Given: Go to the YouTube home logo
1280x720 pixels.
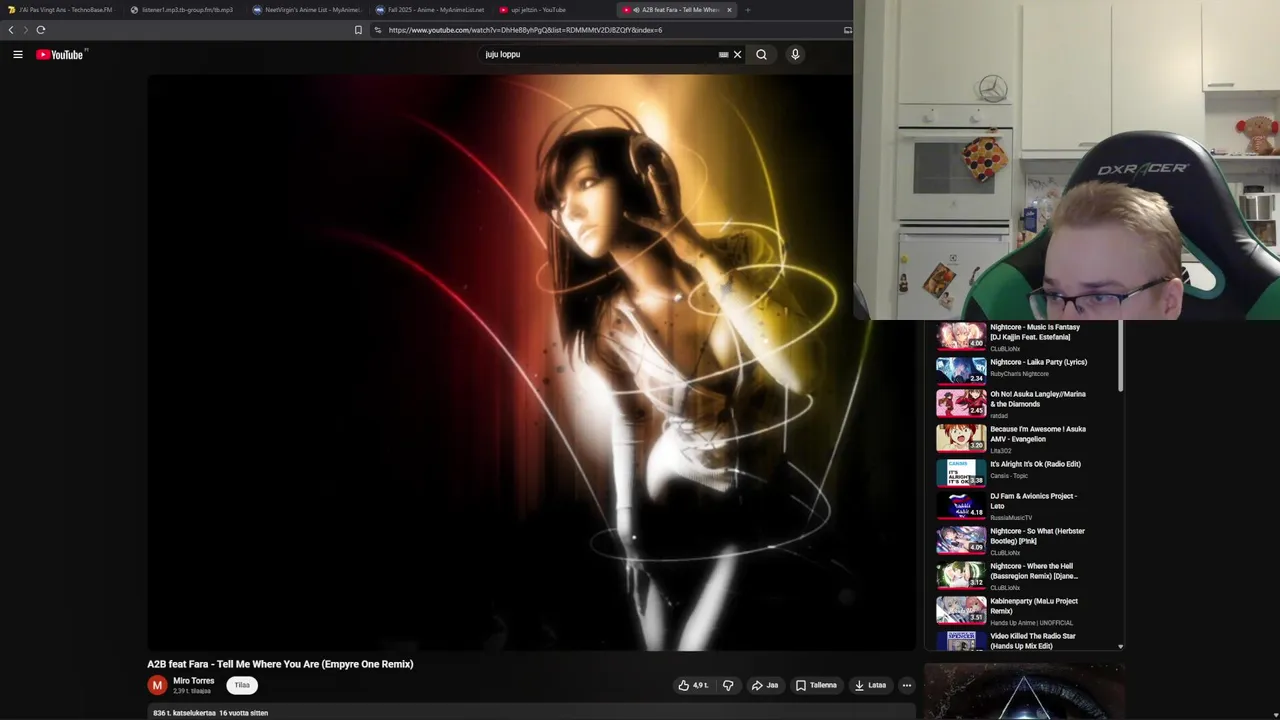Looking at the screenshot, I should pyautogui.click(x=62, y=55).
